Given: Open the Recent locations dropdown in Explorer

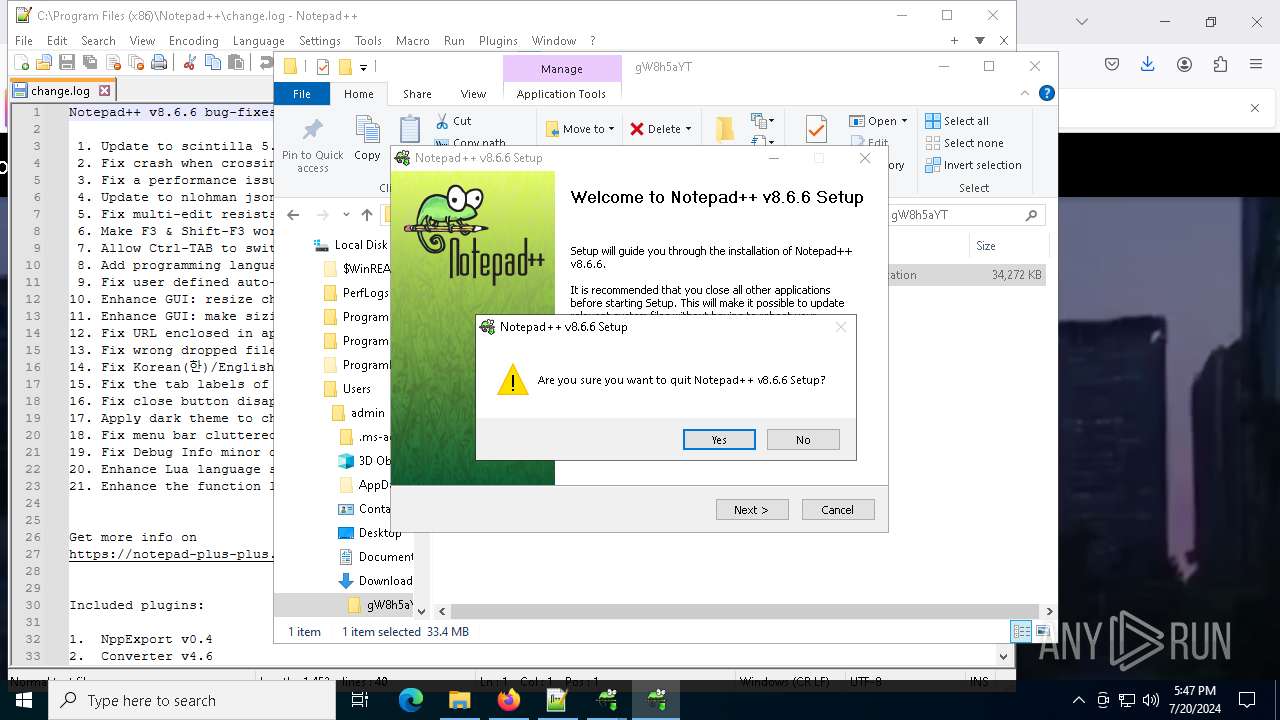Looking at the screenshot, I should pyautogui.click(x=346, y=215).
